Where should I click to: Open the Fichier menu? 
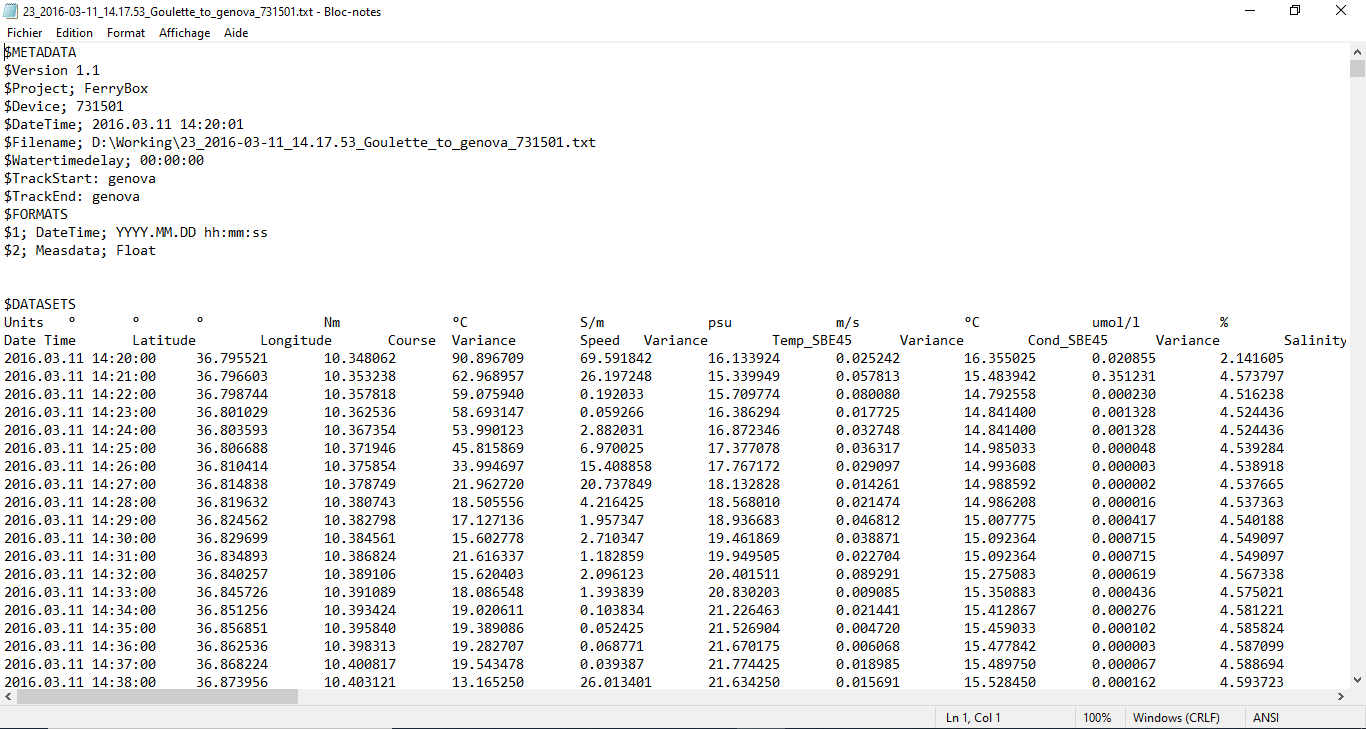click(x=25, y=33)
